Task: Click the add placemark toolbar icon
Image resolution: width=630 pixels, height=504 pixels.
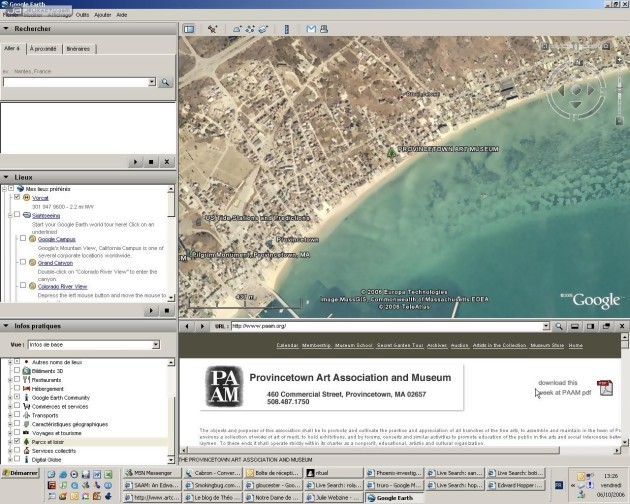Action: [x=212, y=29]
